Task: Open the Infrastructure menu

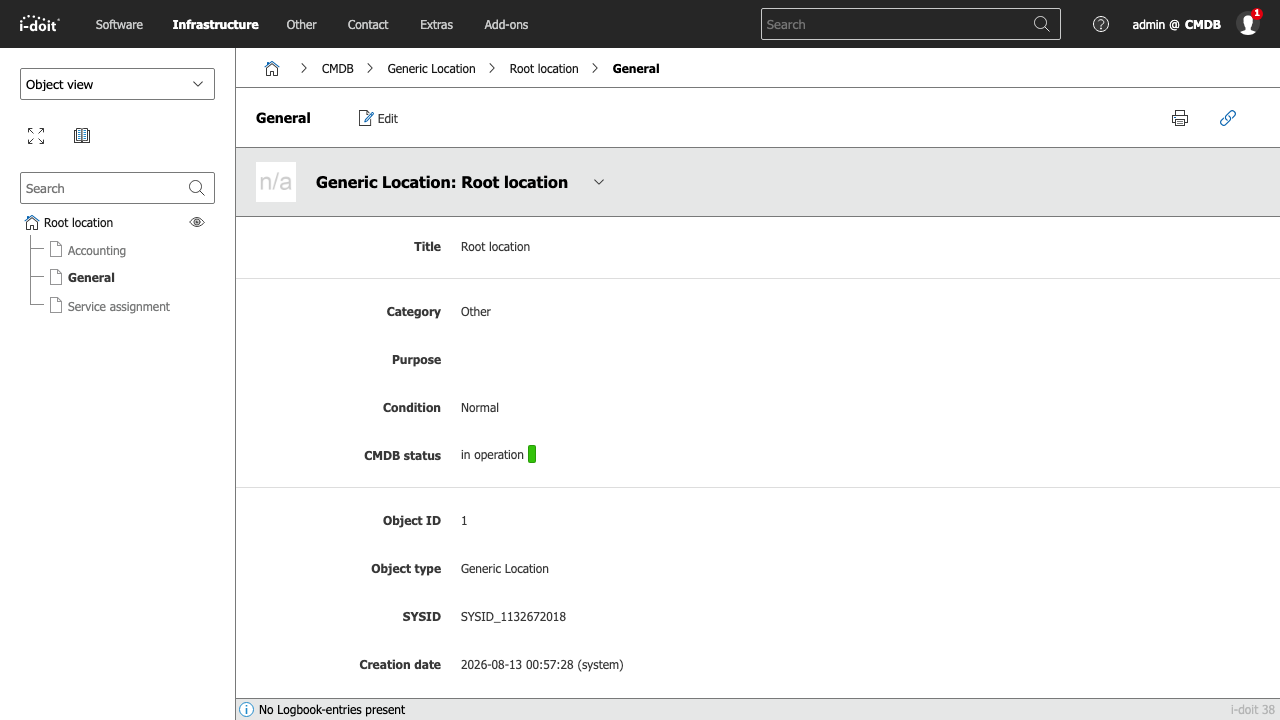Action: click(215, 24)
